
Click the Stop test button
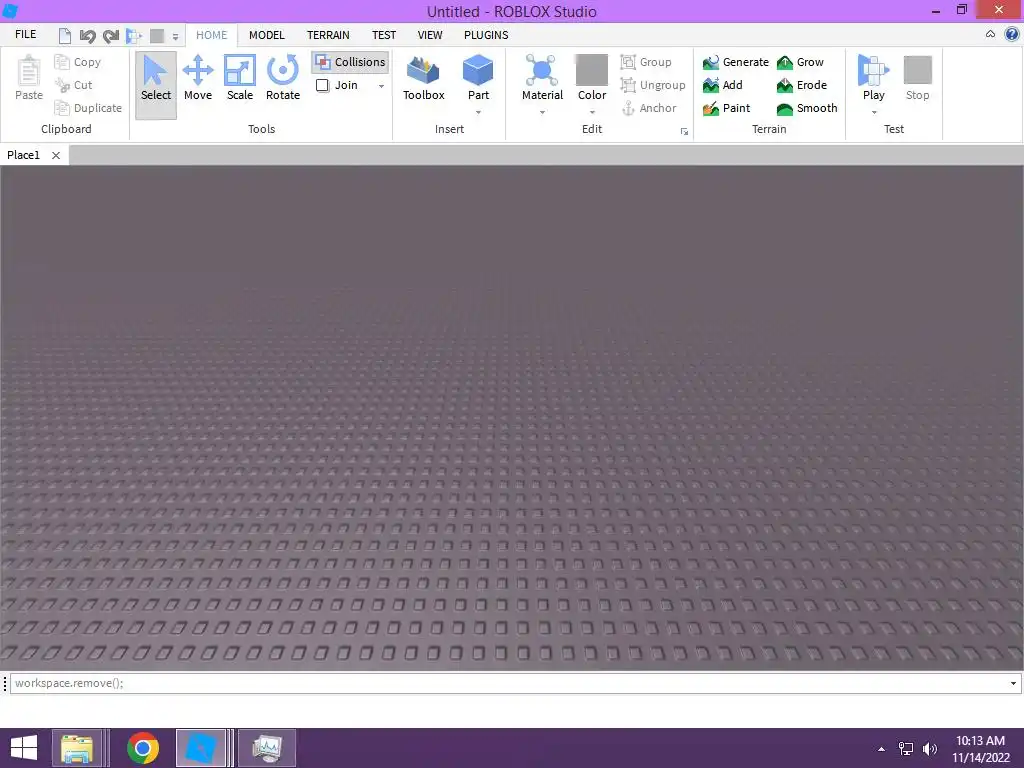[917, 78]
